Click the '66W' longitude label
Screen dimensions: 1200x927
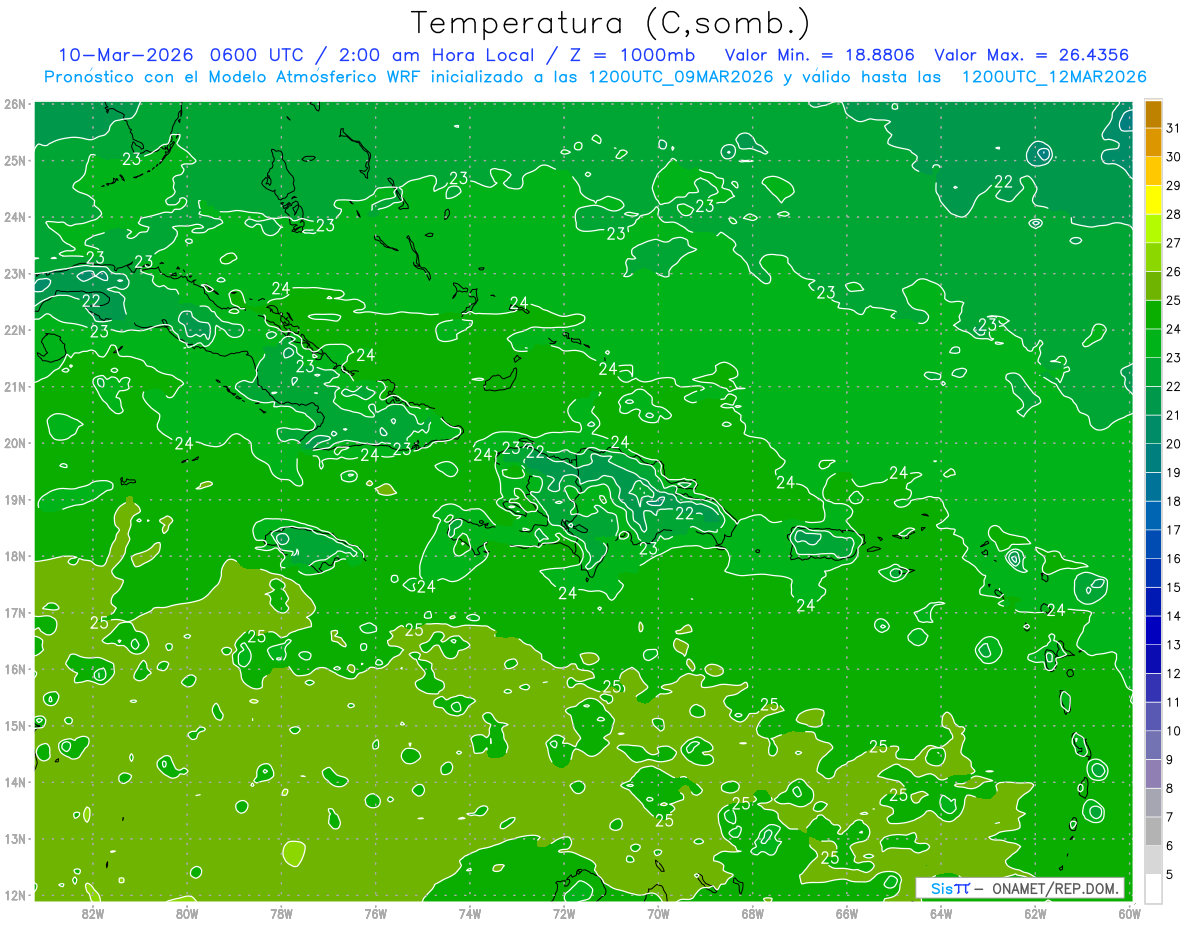coord(846,913)
